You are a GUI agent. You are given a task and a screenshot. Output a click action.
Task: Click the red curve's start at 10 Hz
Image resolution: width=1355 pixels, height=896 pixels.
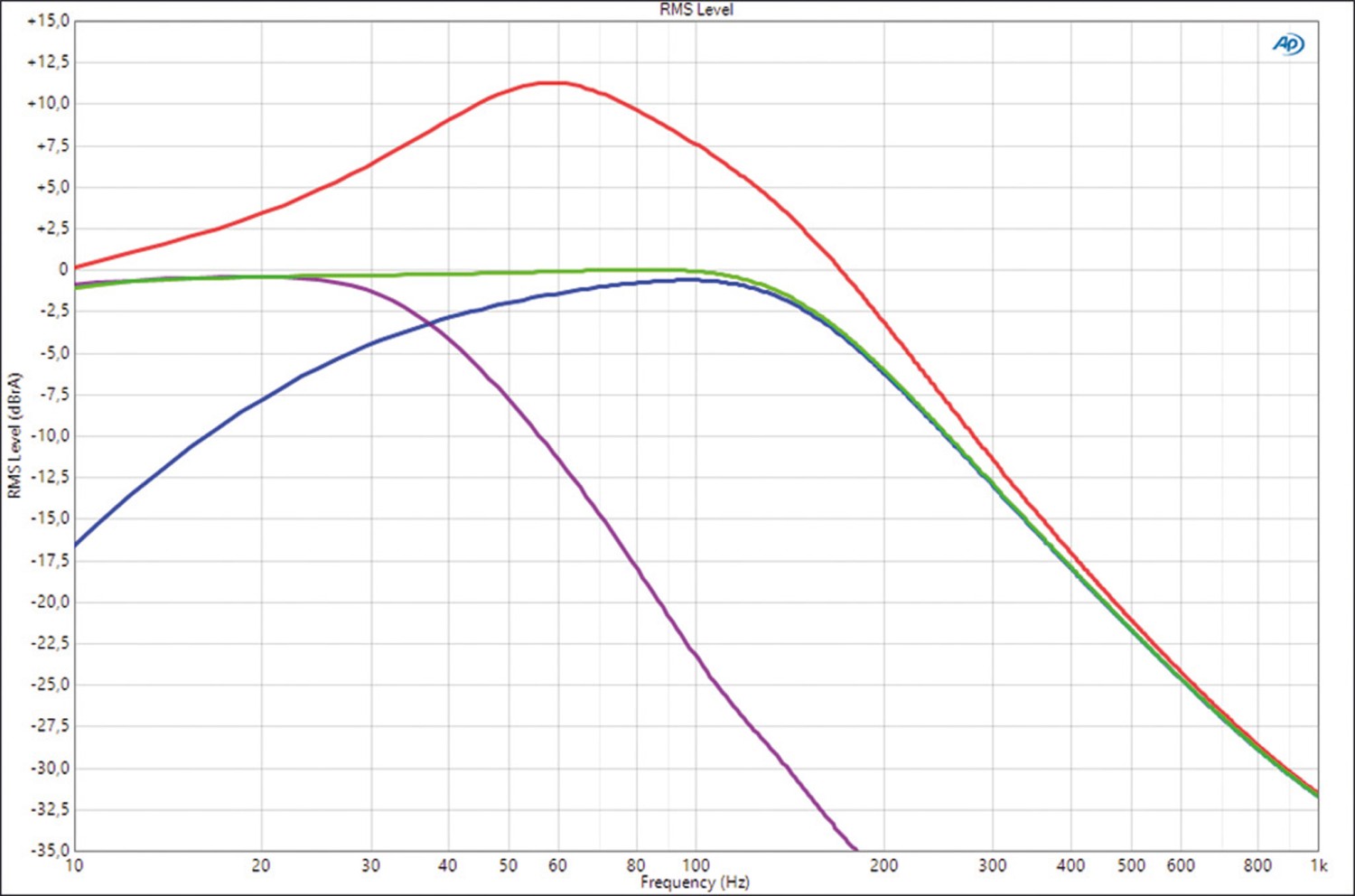click(x=76, y=267)
